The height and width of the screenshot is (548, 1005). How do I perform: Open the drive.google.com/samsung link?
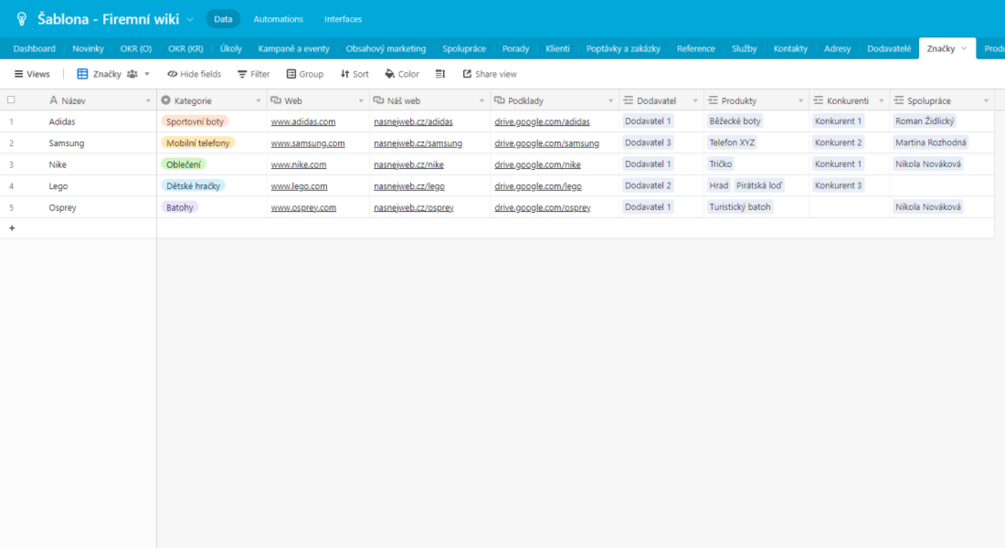pos(547,144)
